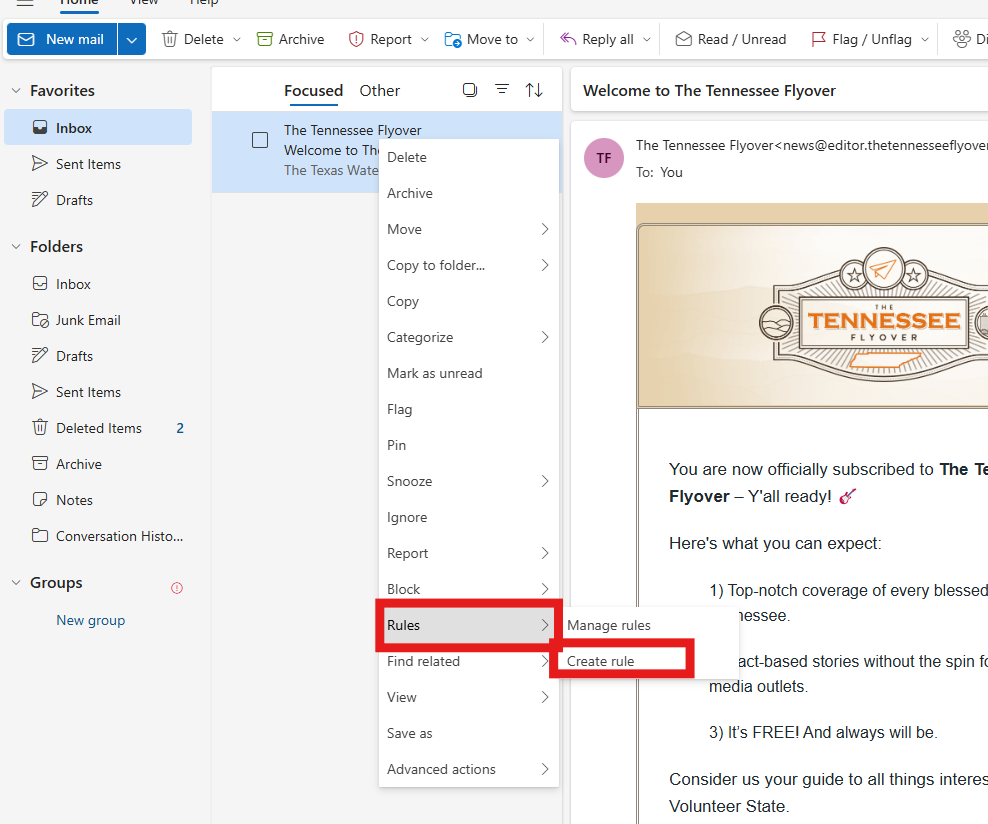Click the New mail envelope icon
Viewport: 988px width, 824px height.
pyautogui.click(x=26, y=39)
